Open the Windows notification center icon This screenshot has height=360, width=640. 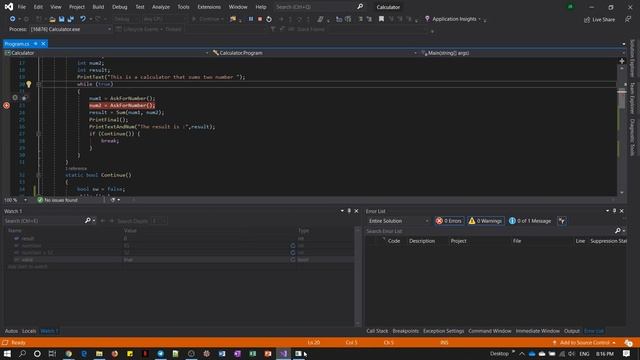626,353
